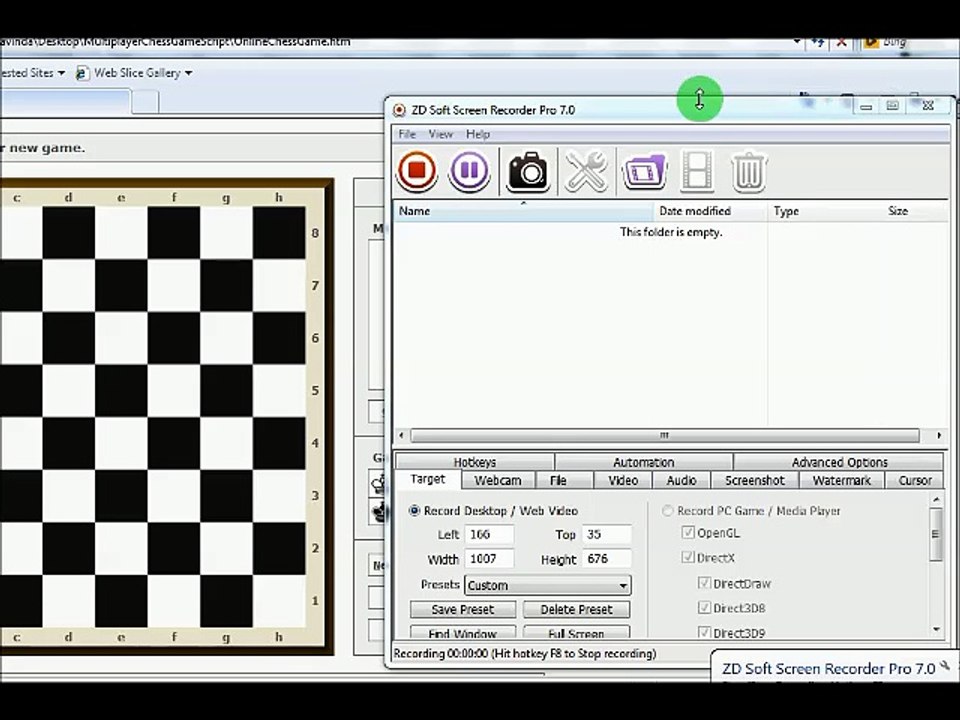Switch to the Advanced Options tab

coord(839,462)
